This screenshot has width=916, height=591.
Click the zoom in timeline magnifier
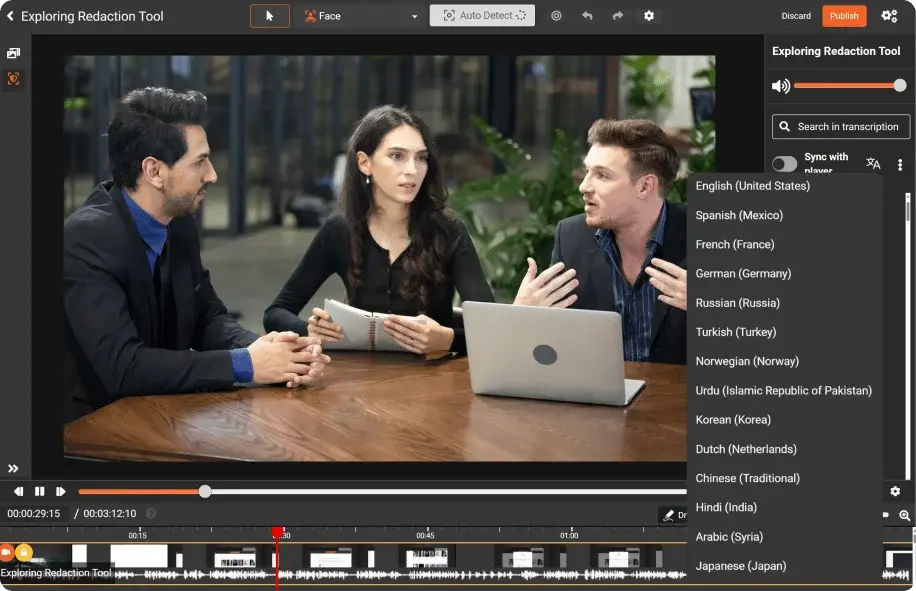(x=905, y=515)
